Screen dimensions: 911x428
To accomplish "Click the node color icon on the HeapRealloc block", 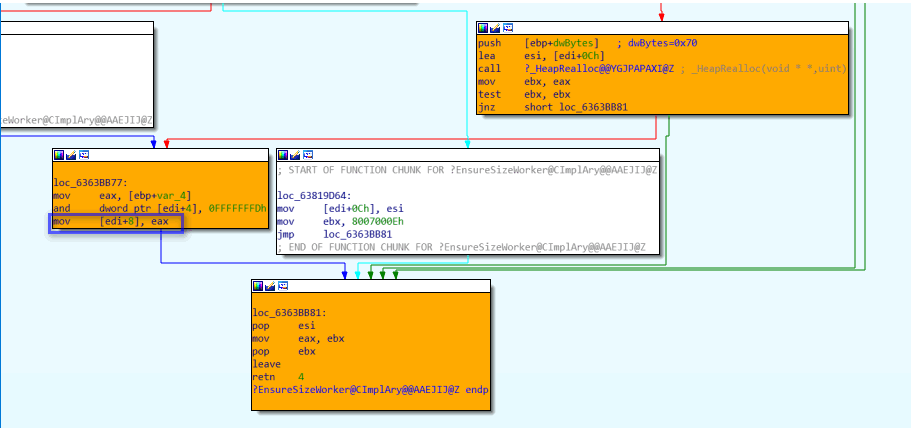I will click(483, 28).
